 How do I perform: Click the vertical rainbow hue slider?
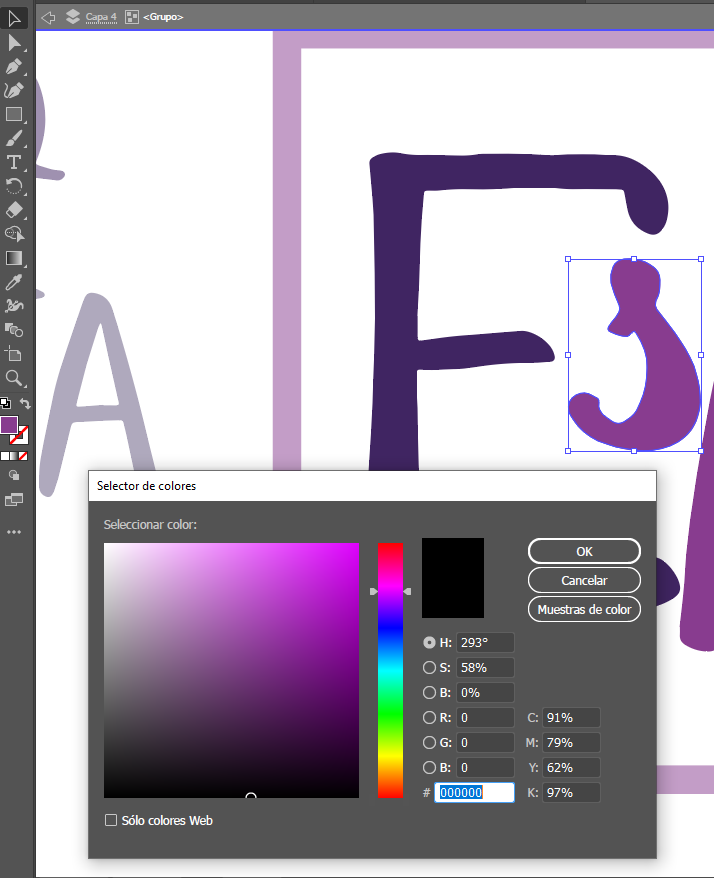[x=390, y=670]
